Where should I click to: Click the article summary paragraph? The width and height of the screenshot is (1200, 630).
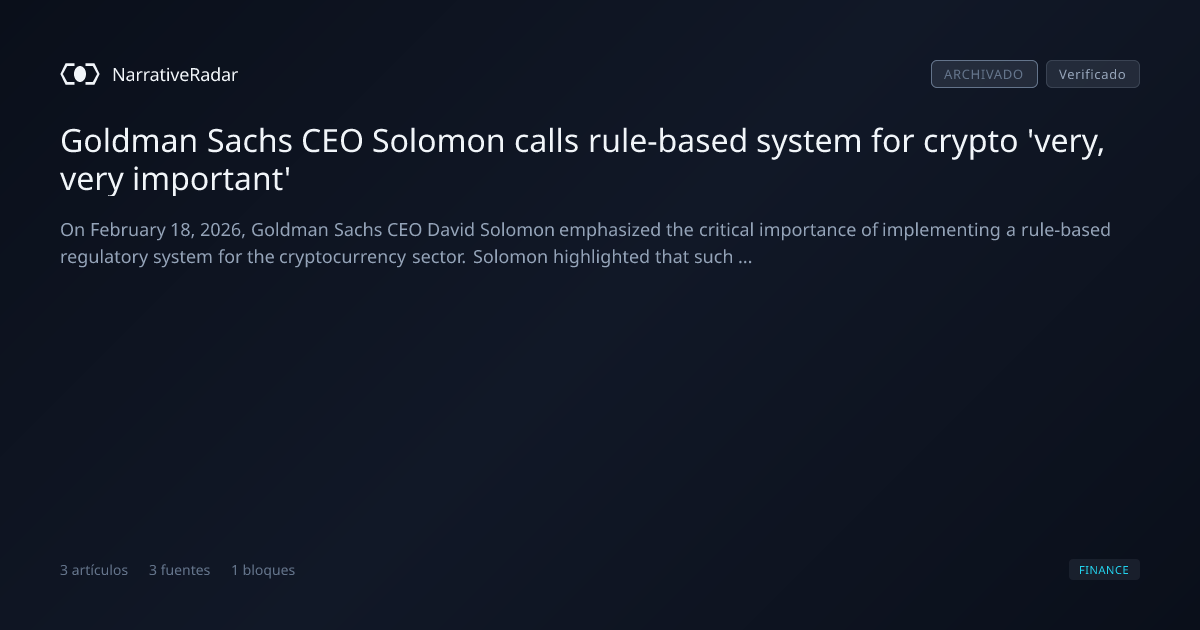[x=585, y=243]
